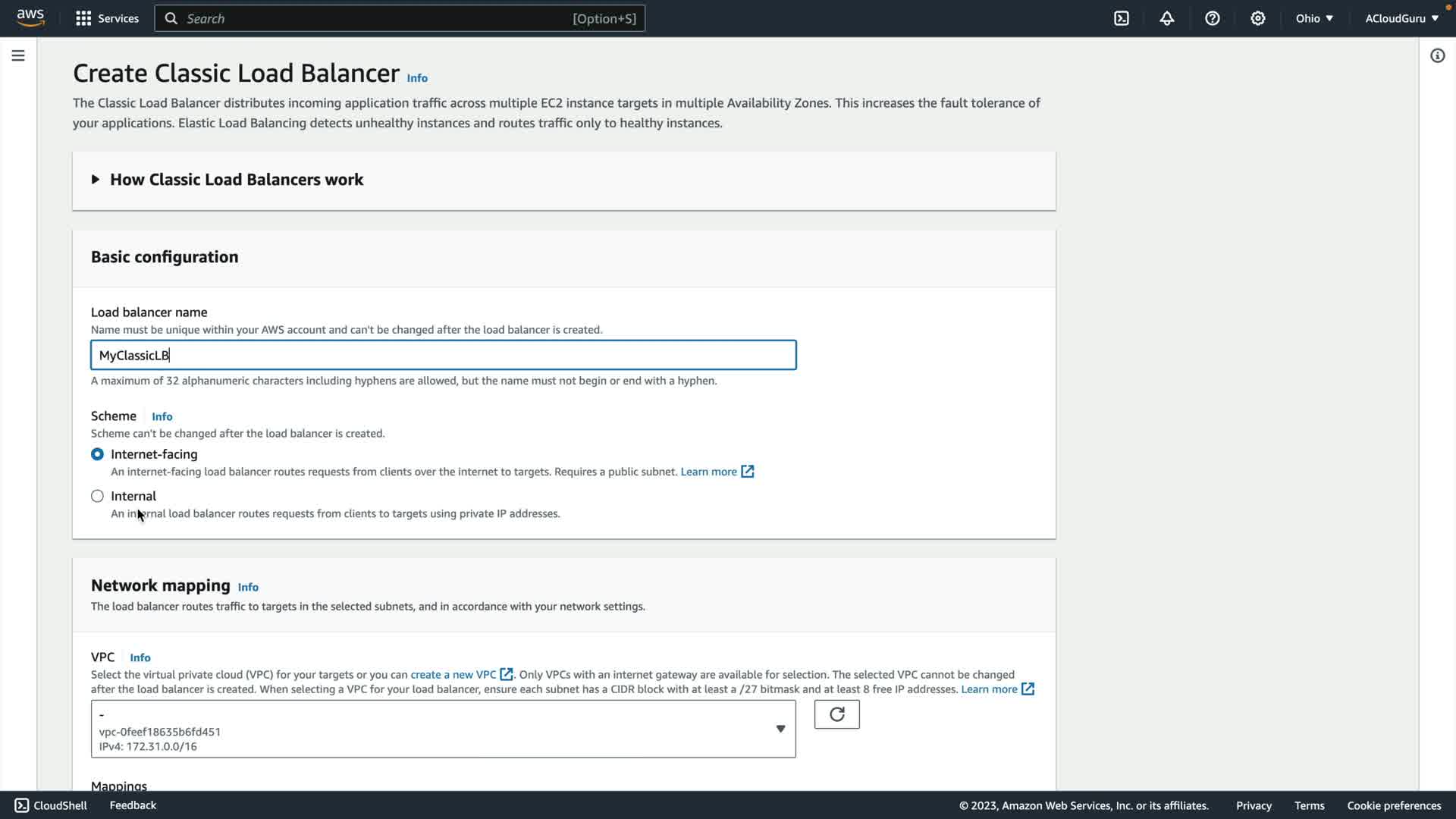Click the refresh VPC list button

(x=836, y=714)
